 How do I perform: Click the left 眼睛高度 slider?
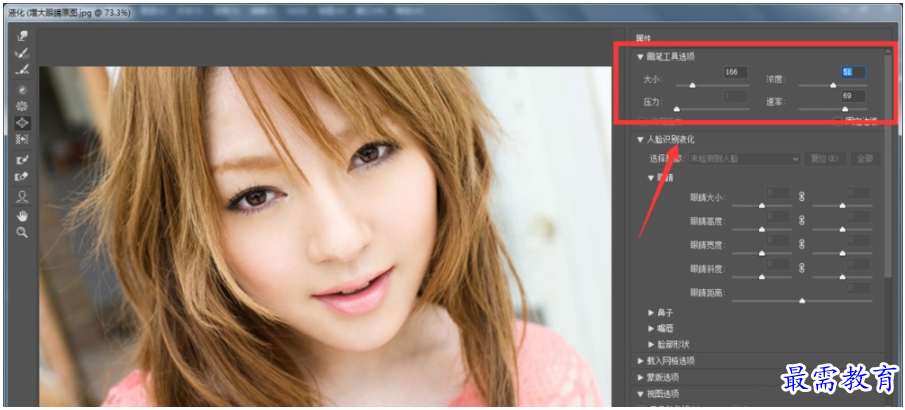761,229
